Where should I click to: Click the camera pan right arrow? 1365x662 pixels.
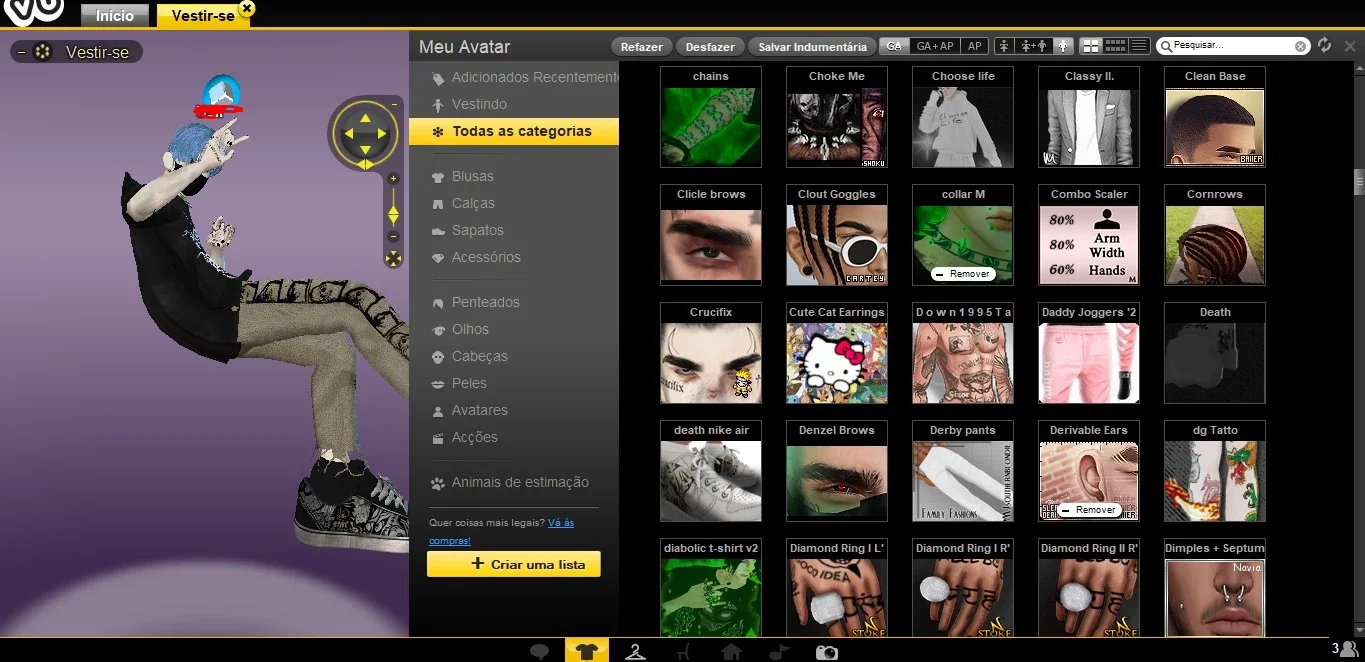[381, 133]
